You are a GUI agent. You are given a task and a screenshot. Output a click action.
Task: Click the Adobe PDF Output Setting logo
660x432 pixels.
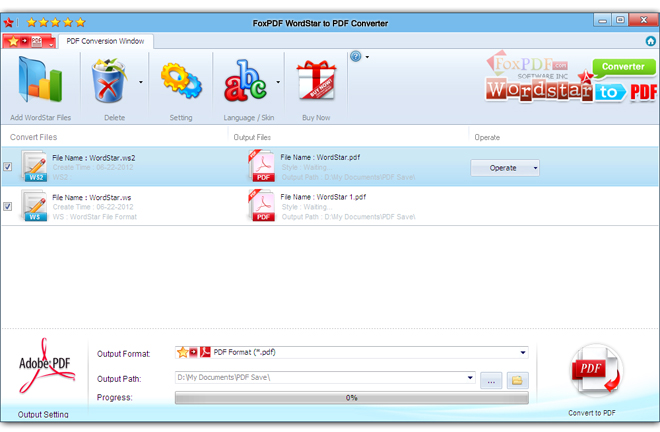point(46,365)
